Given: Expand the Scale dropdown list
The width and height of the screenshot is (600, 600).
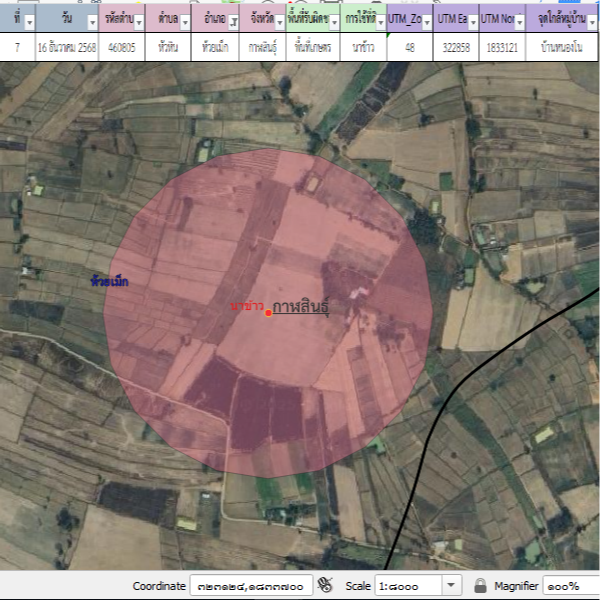Looking at the screenshot, I should point(451,585).
